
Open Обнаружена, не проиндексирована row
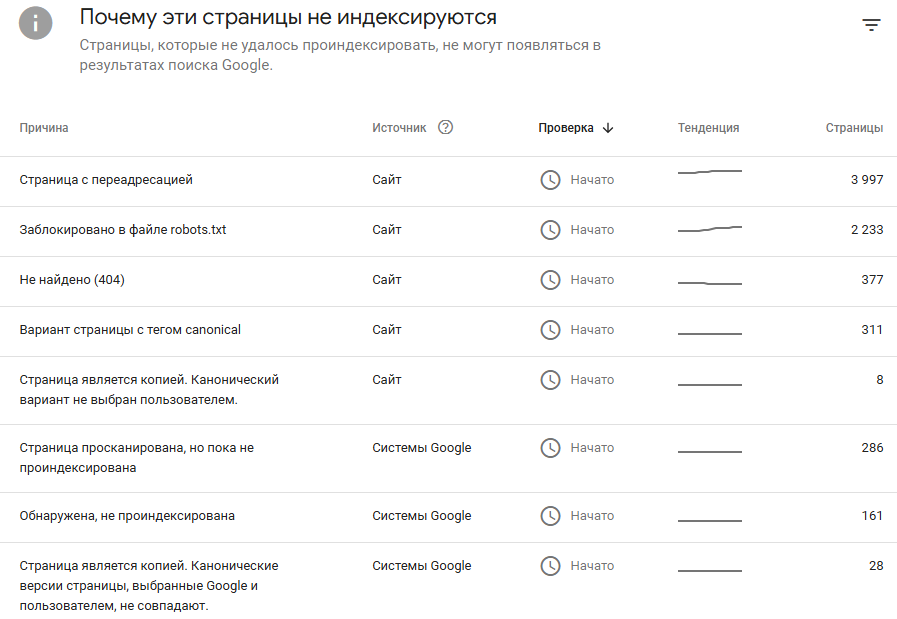127,516
